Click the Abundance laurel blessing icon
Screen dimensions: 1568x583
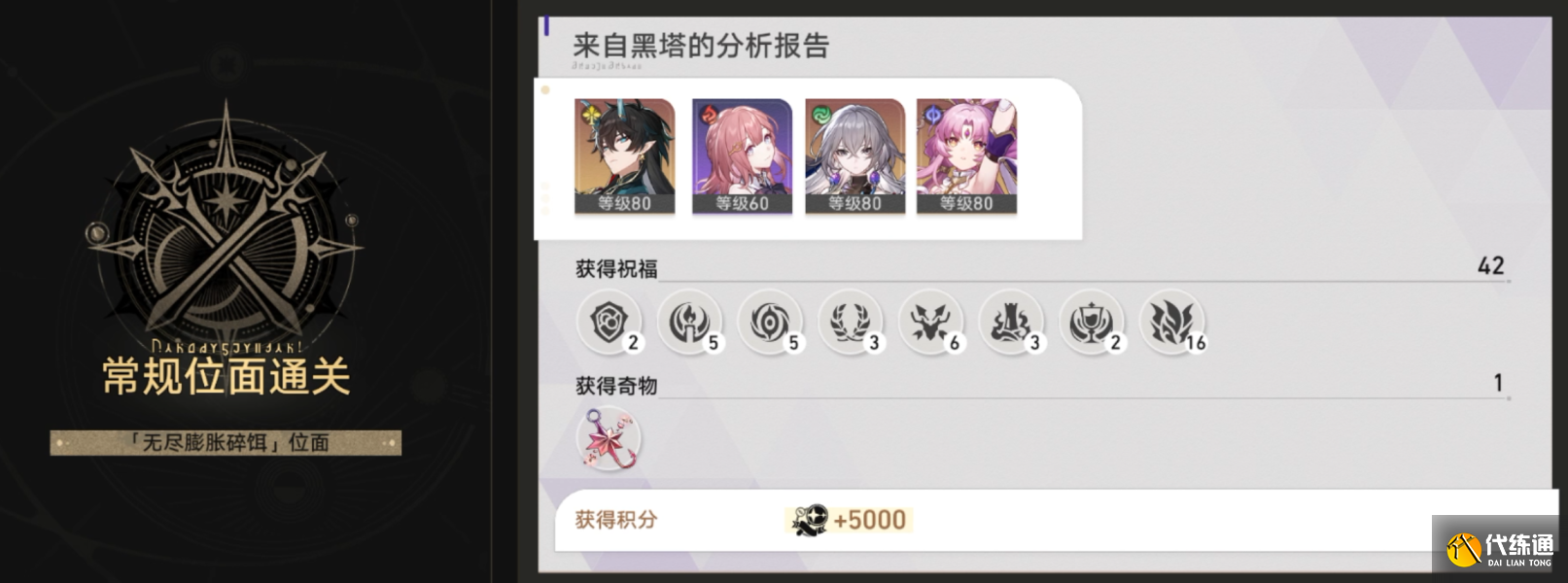click(851, 322)
